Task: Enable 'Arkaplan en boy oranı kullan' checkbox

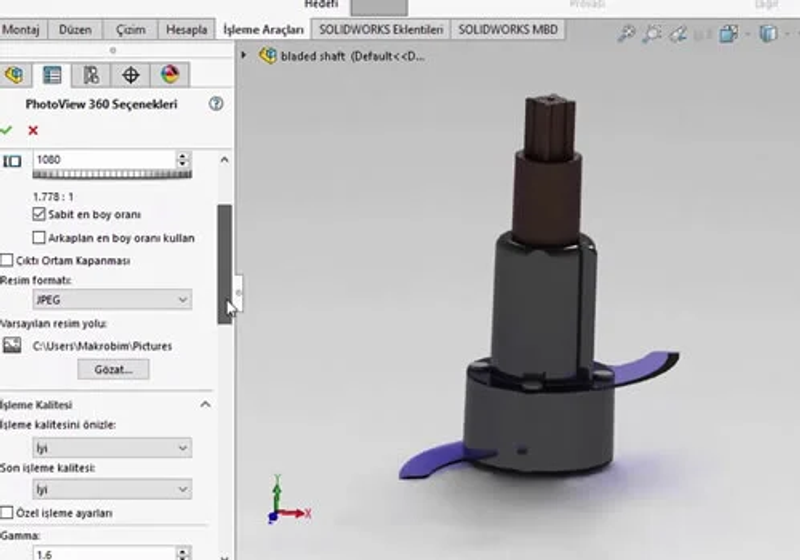Action: (x=39, y=238)
